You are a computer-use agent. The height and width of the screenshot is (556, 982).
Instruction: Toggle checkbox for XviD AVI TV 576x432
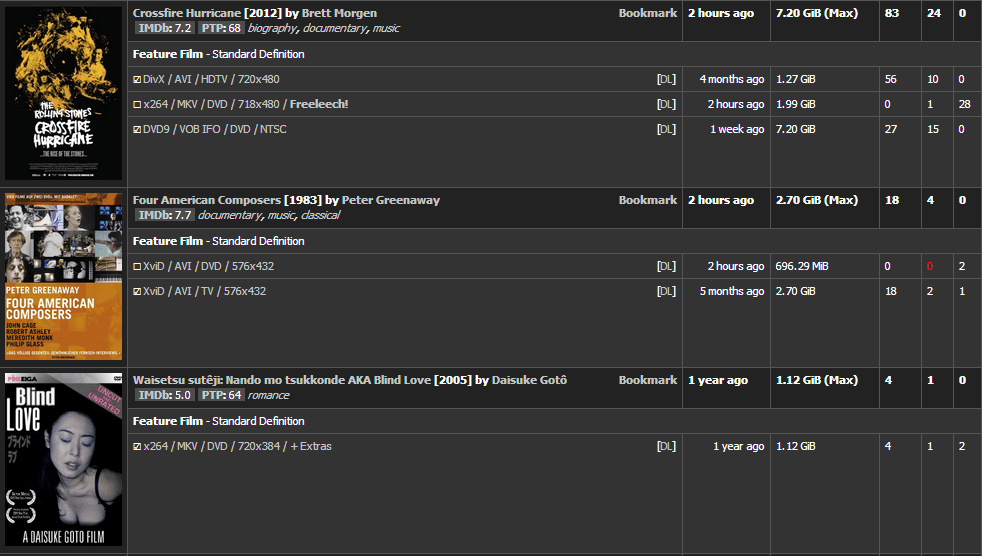(137, 291)
